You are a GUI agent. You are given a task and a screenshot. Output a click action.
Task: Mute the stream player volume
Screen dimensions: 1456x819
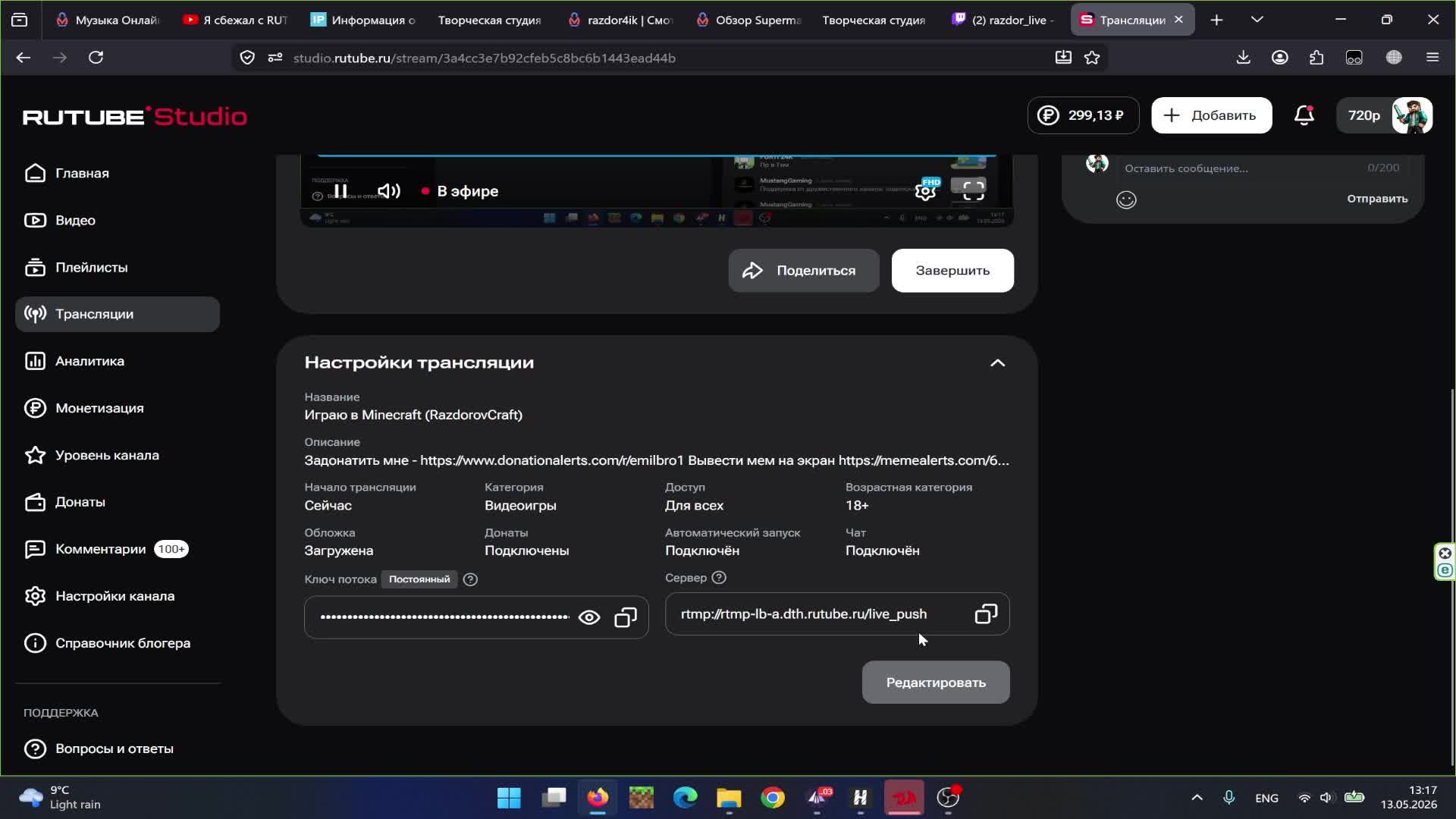click(x=389, y=191)
